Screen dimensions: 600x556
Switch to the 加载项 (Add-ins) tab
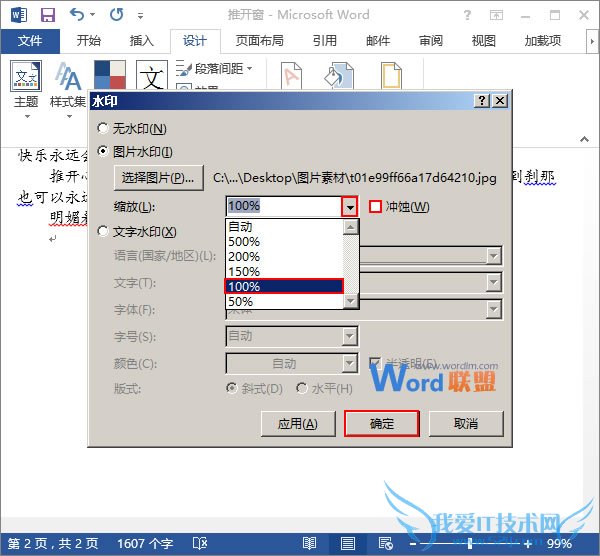click(x=543, y=41)
